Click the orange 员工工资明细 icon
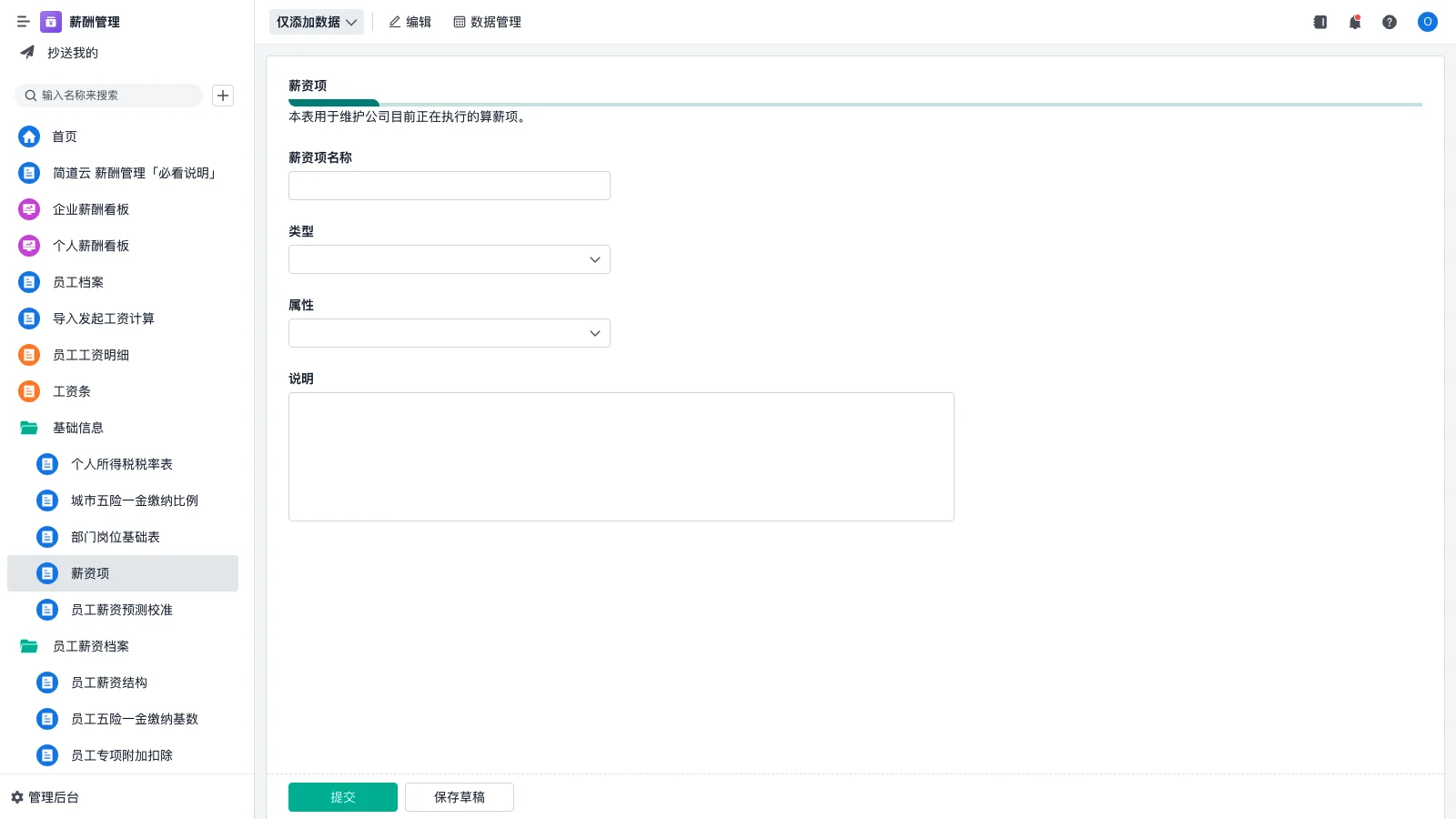1456x819 pixels. (29, 355)
